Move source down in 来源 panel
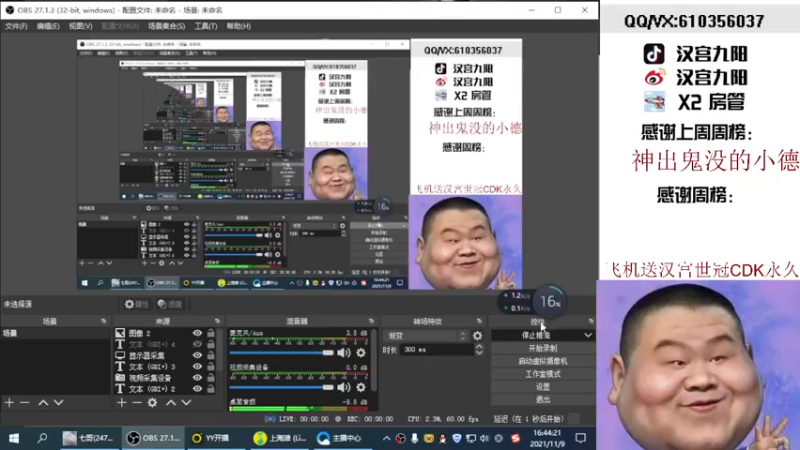This screenshot has height=450, width=800. click(x=186, y=403)
